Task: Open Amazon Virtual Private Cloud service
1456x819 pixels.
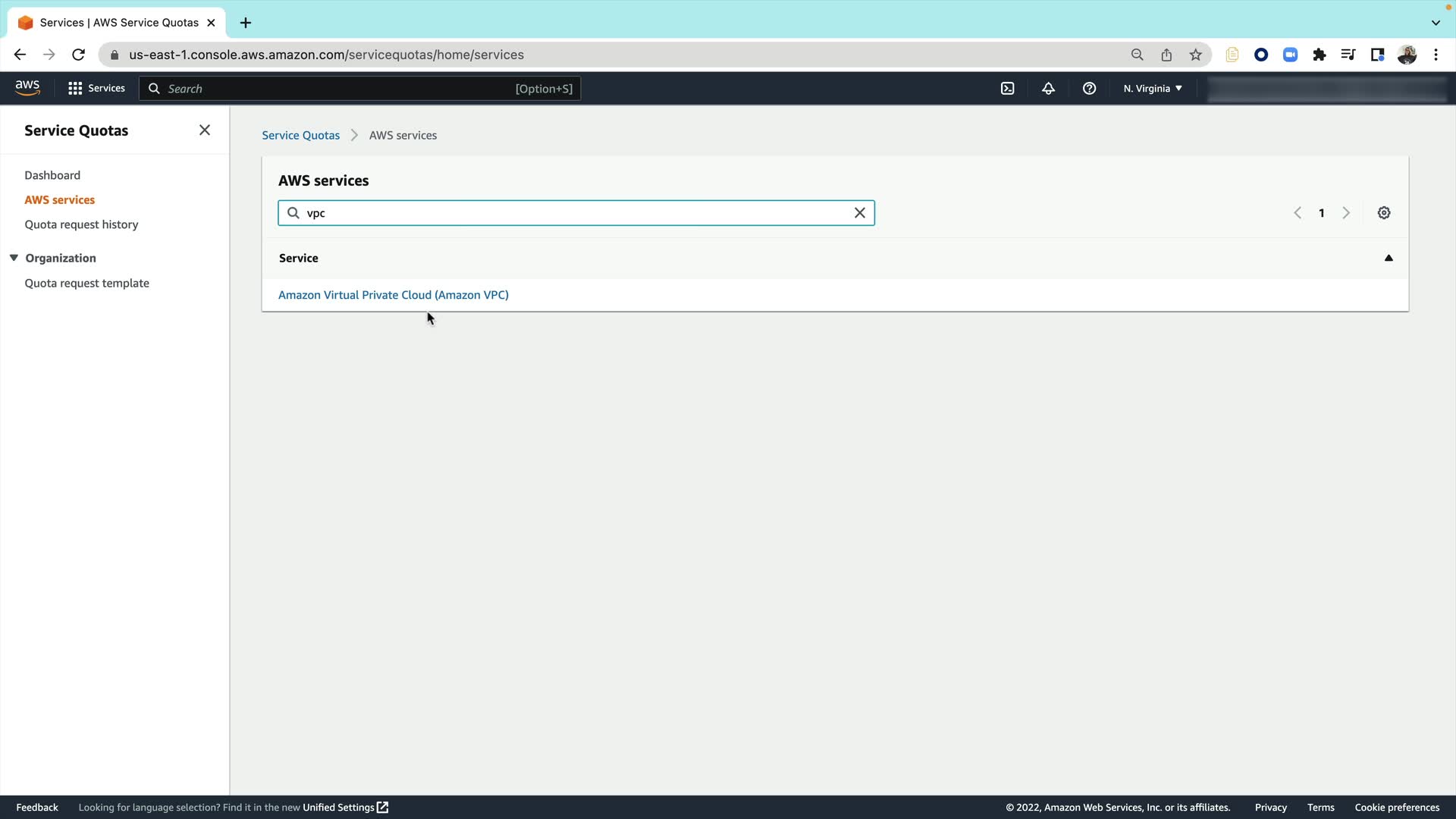Action: pyautogui.click(x=393, y=295)
